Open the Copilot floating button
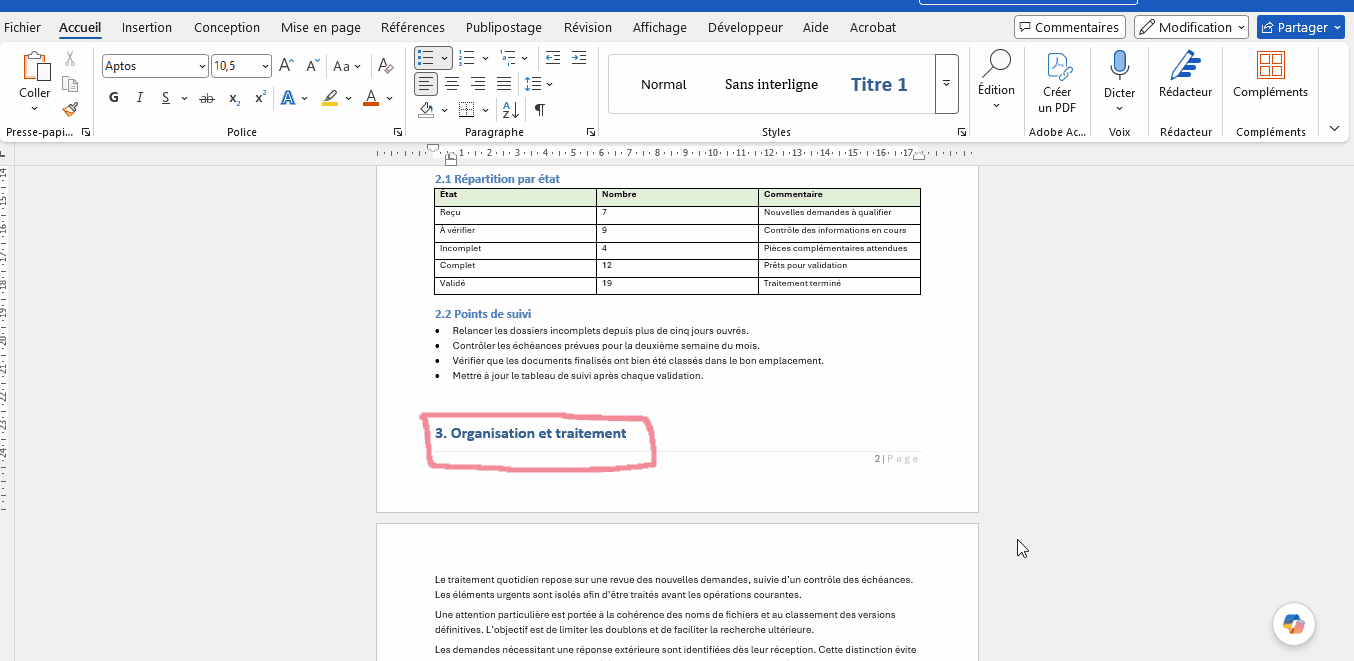This screenshot has height=661, width=1354. click(x=1293, y=624)
